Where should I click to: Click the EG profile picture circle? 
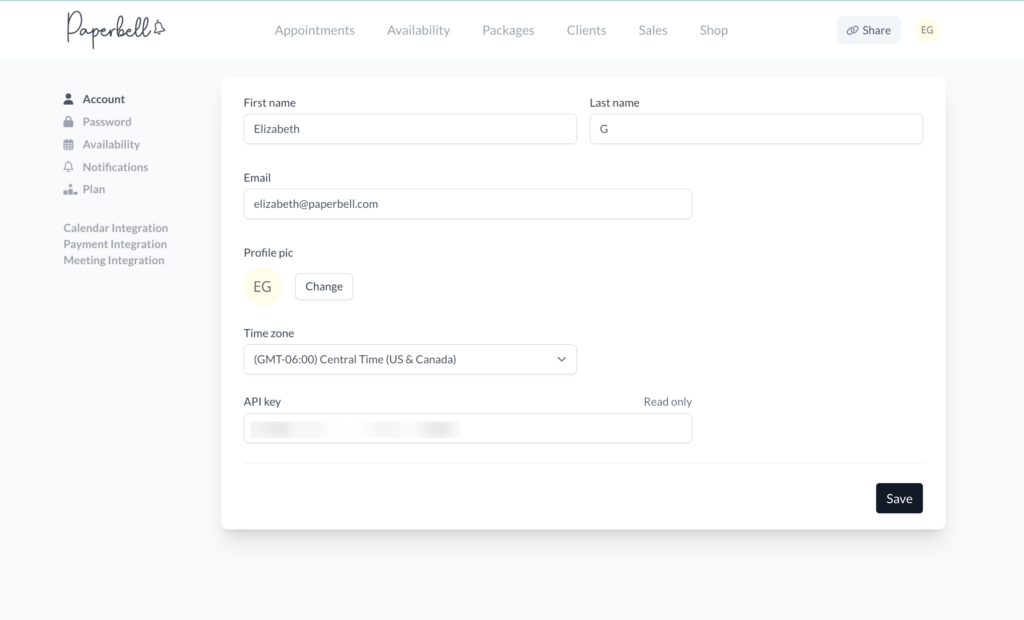pyautogui.click(x=263, y=287)
